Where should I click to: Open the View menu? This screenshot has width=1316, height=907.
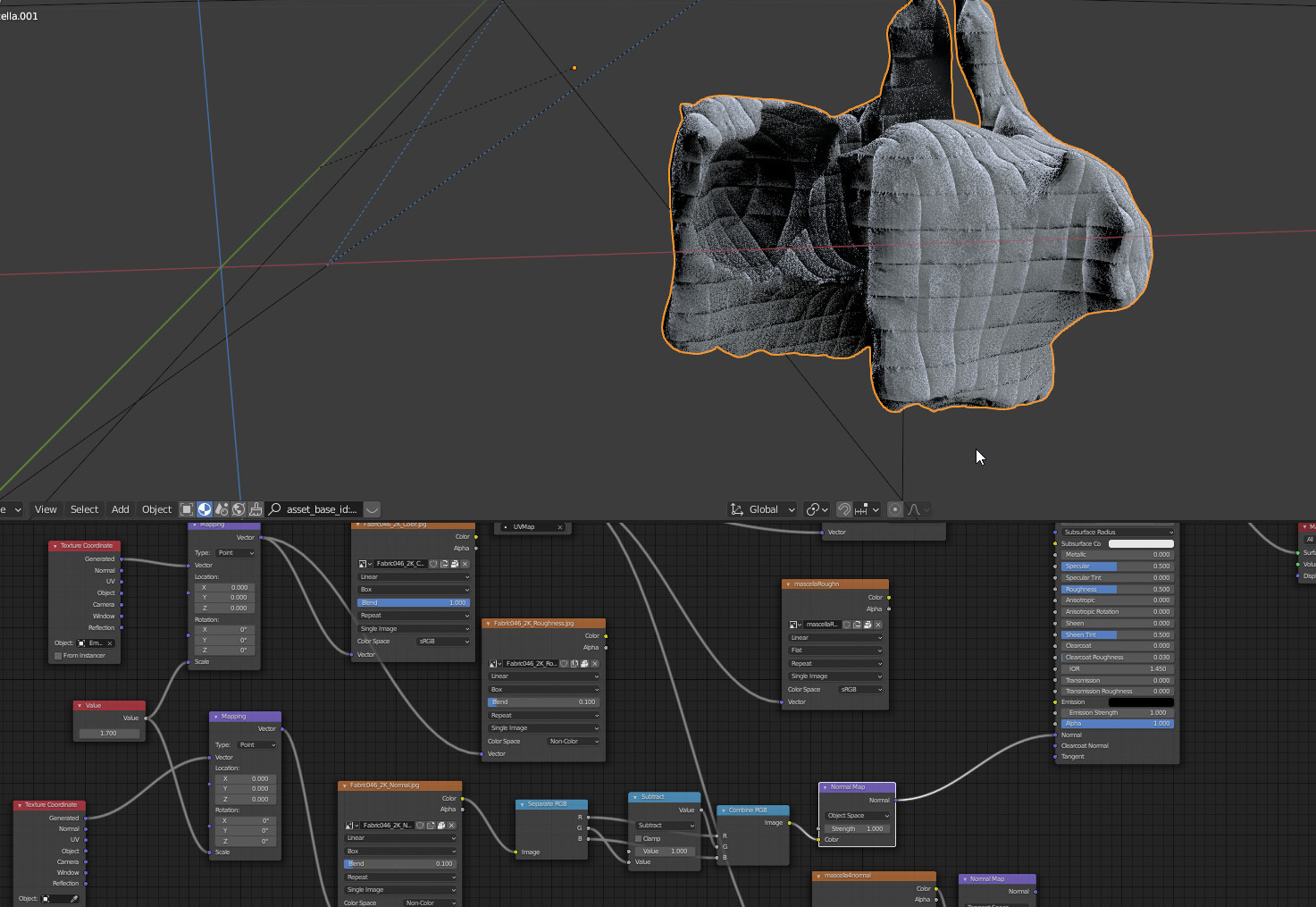point(46,509)
